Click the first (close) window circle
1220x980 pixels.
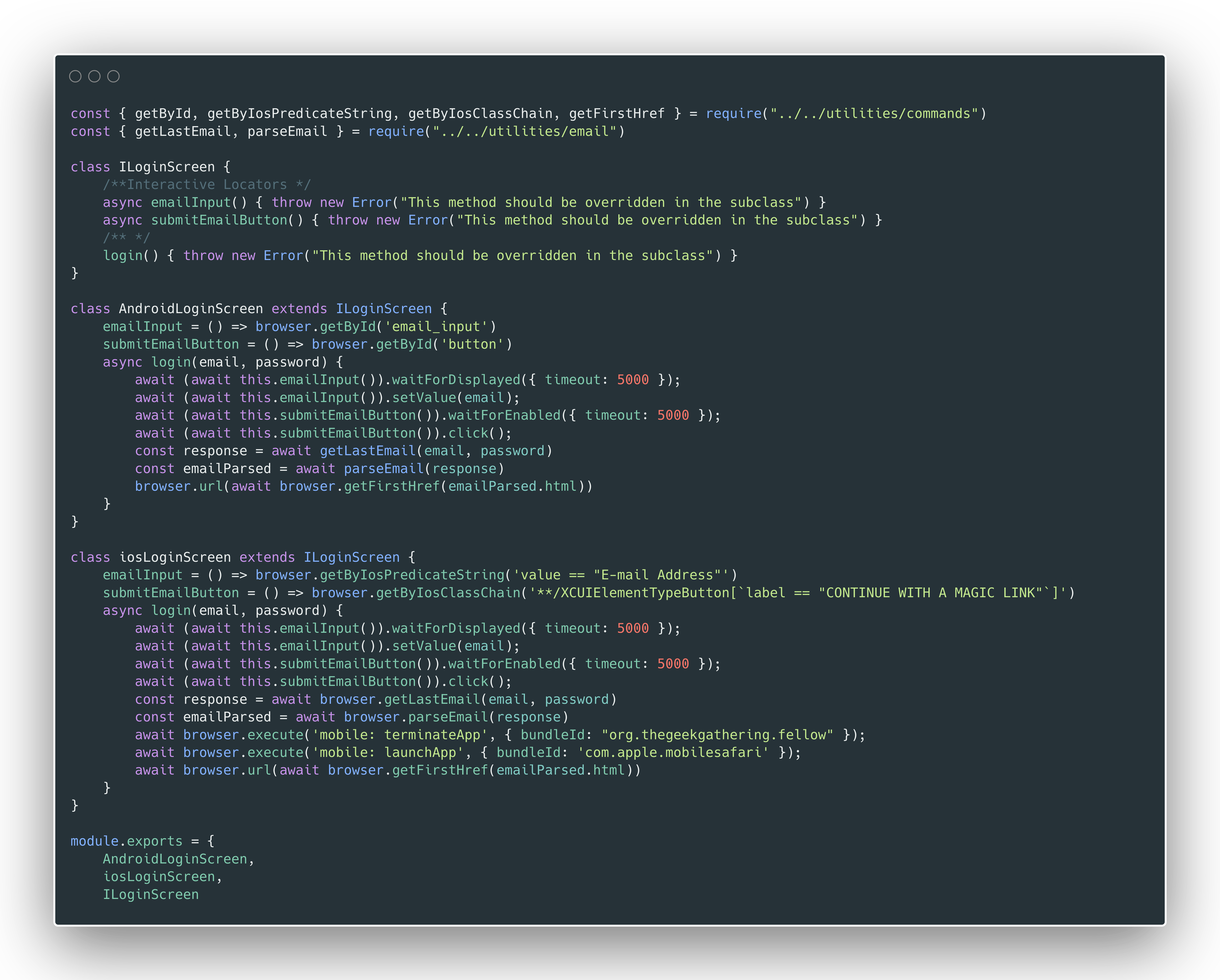click(75, 77)
